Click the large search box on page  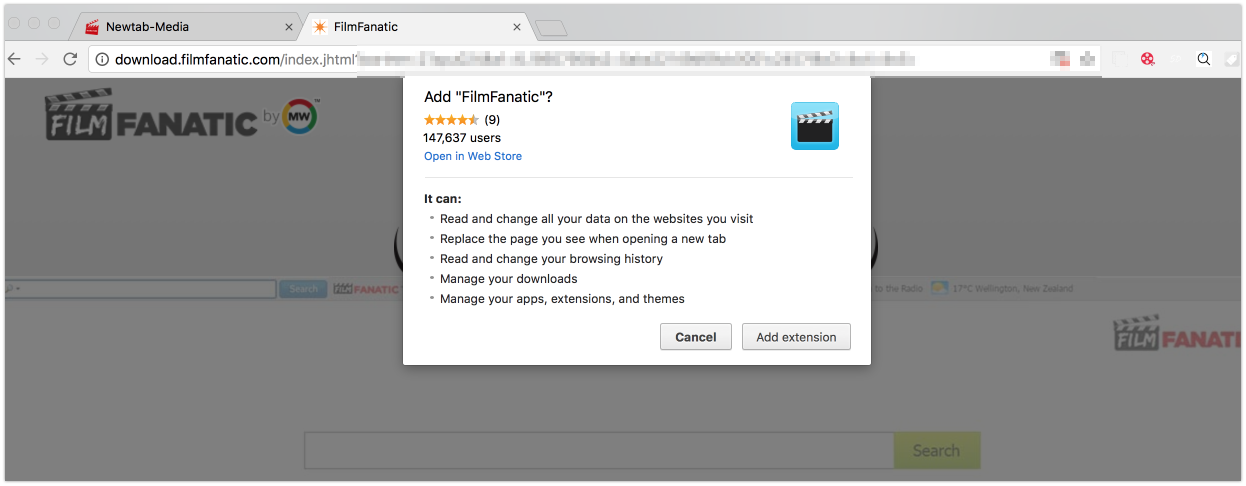[598, 451]
